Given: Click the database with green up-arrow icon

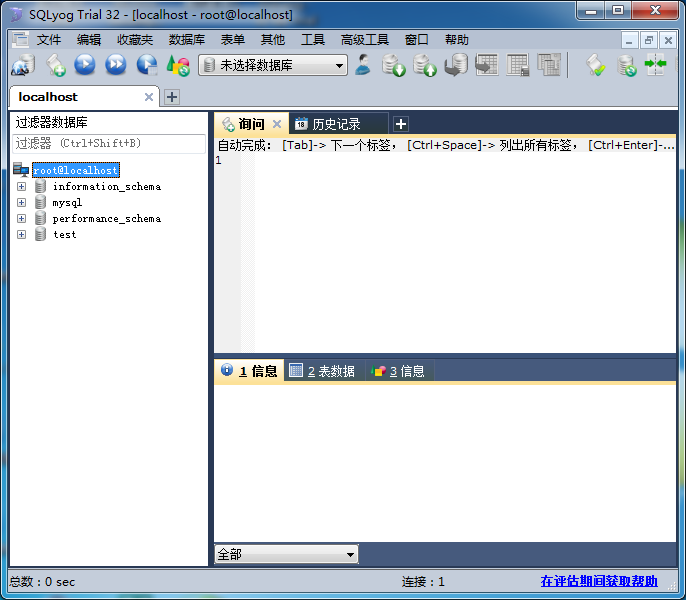Looking at the screenshot, I should tap(425, 65).
